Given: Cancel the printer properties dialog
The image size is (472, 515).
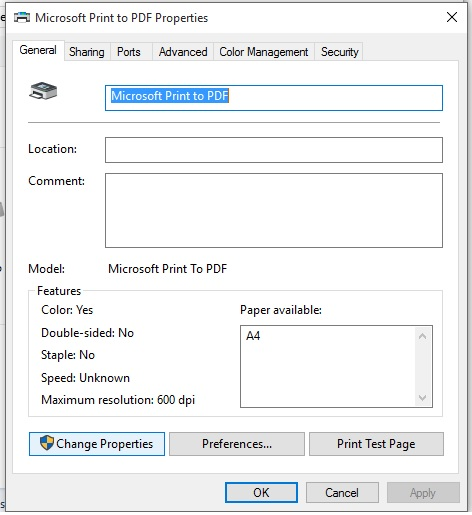Looking at the screenshot, I should [342, 492].
